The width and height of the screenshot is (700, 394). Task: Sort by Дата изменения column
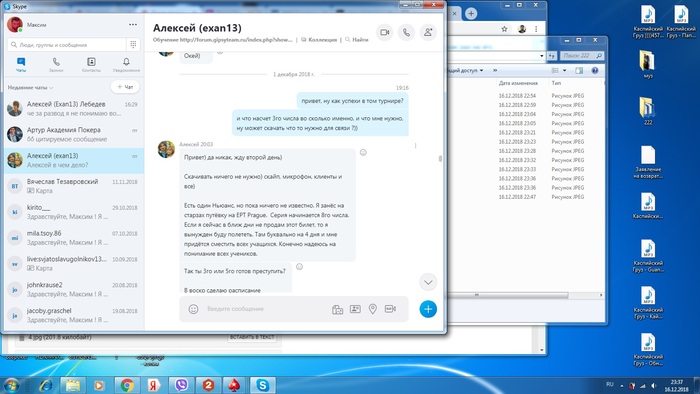pos(518,83)
